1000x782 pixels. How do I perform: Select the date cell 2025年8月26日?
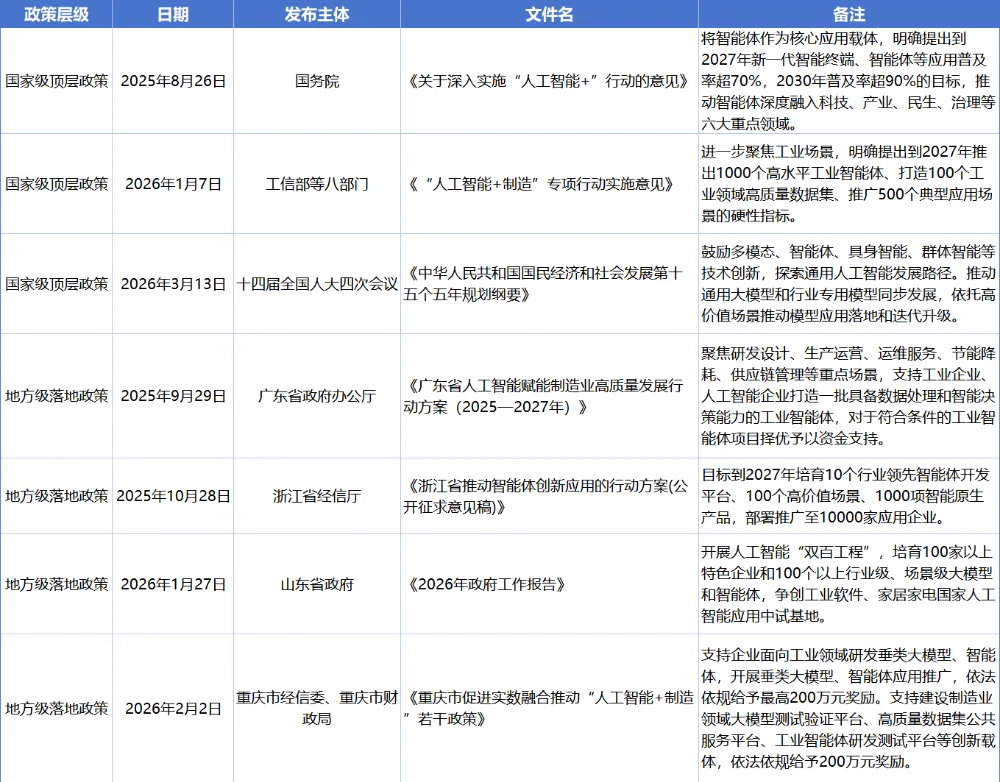[x=173, y=81]
